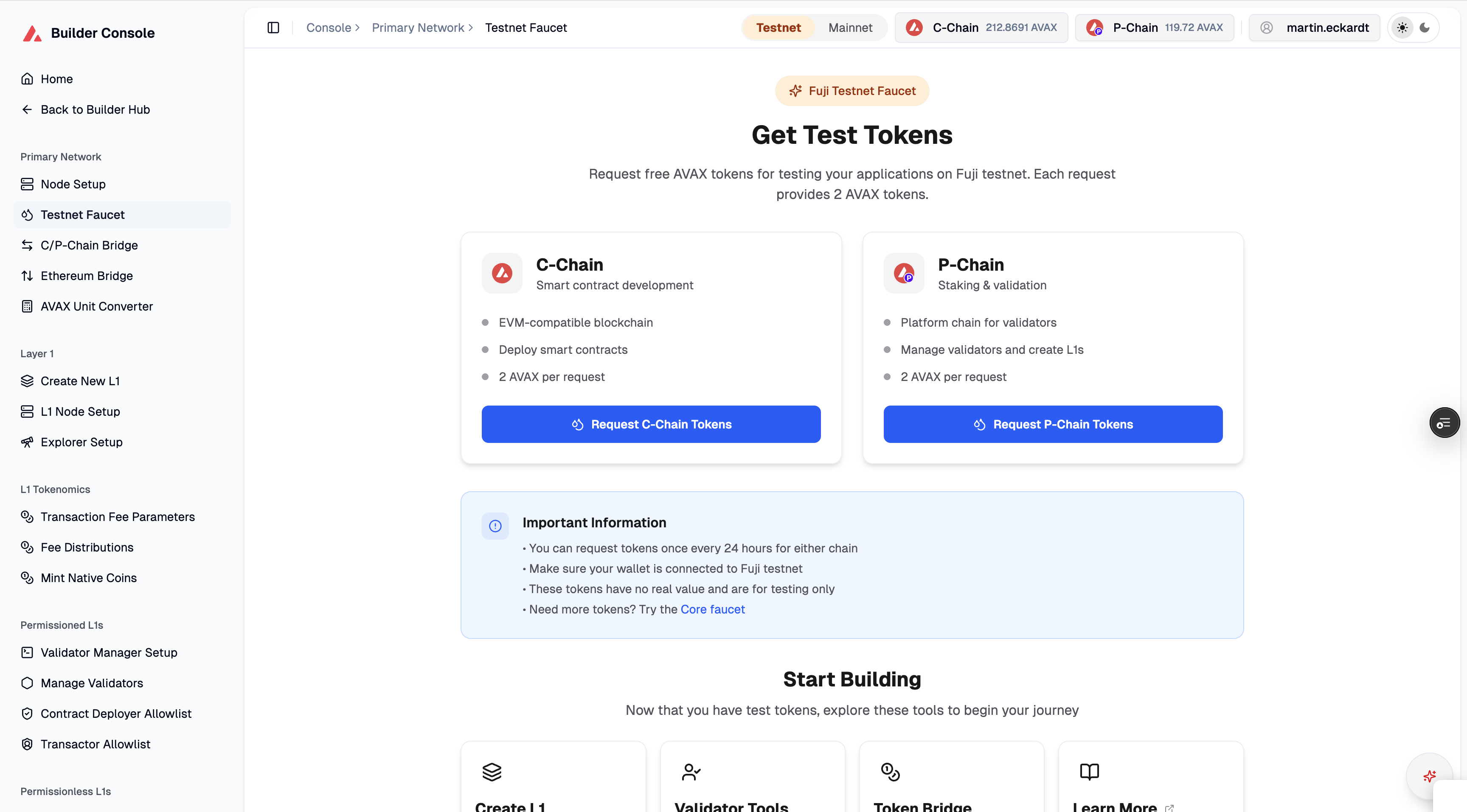The height and width of the screenshot is (812, 1467).
Task: Toggle the sidebar panel icon
Action: (273, 27)
